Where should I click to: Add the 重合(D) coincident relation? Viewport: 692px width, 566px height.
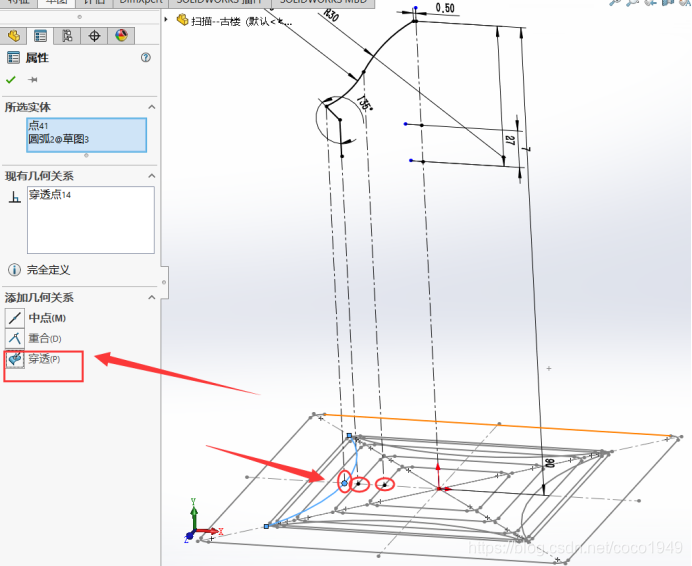coord(45,339)
